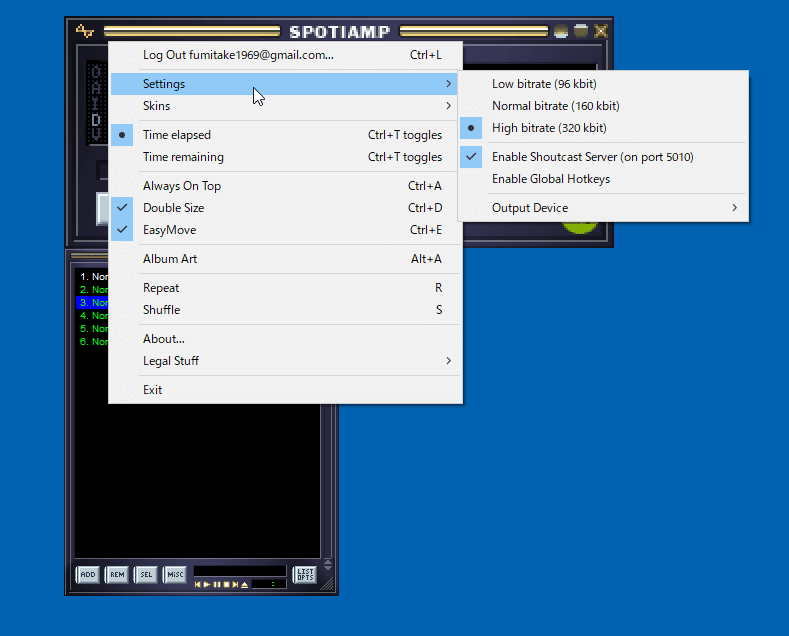Expand the Legal Stuff submenu
789x636 pixels.
pos(285,361)
